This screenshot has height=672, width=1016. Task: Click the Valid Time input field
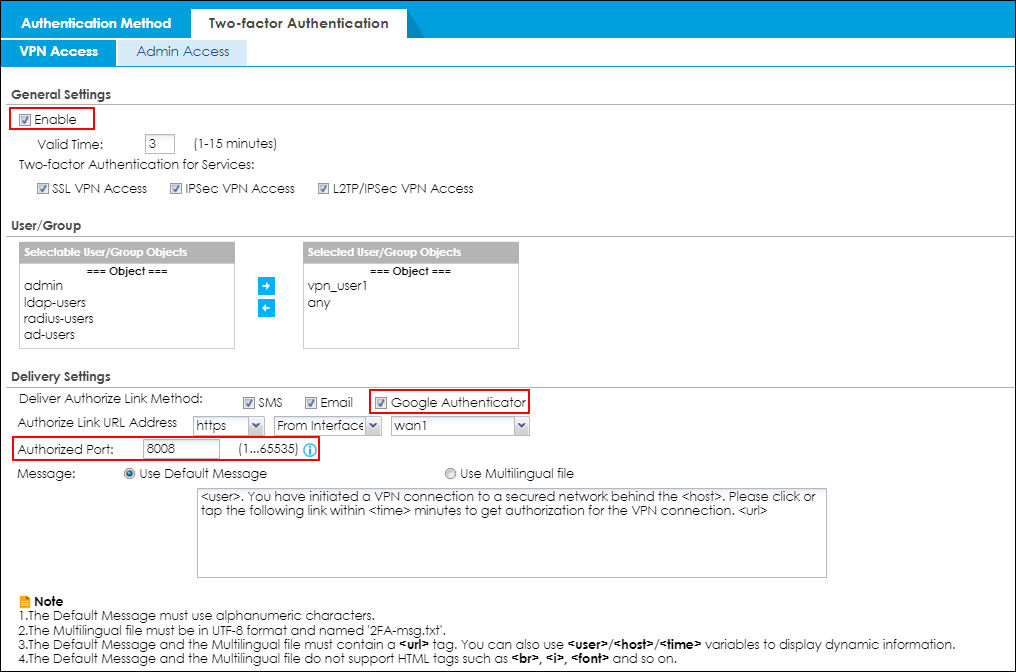coord(160,144)
